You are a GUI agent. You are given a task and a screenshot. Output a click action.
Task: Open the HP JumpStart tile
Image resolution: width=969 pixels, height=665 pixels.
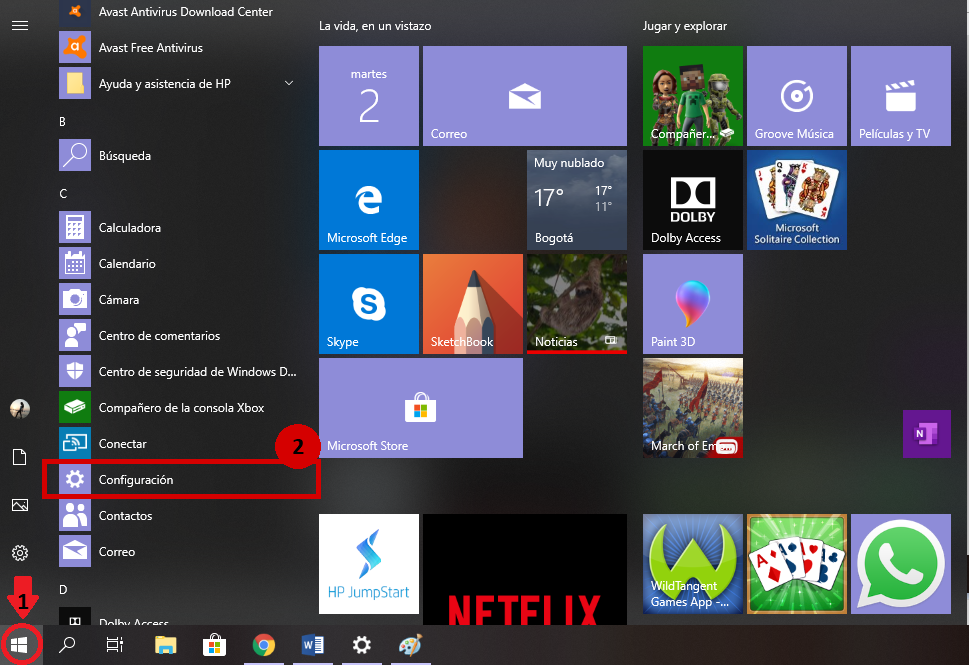(369, 564)
